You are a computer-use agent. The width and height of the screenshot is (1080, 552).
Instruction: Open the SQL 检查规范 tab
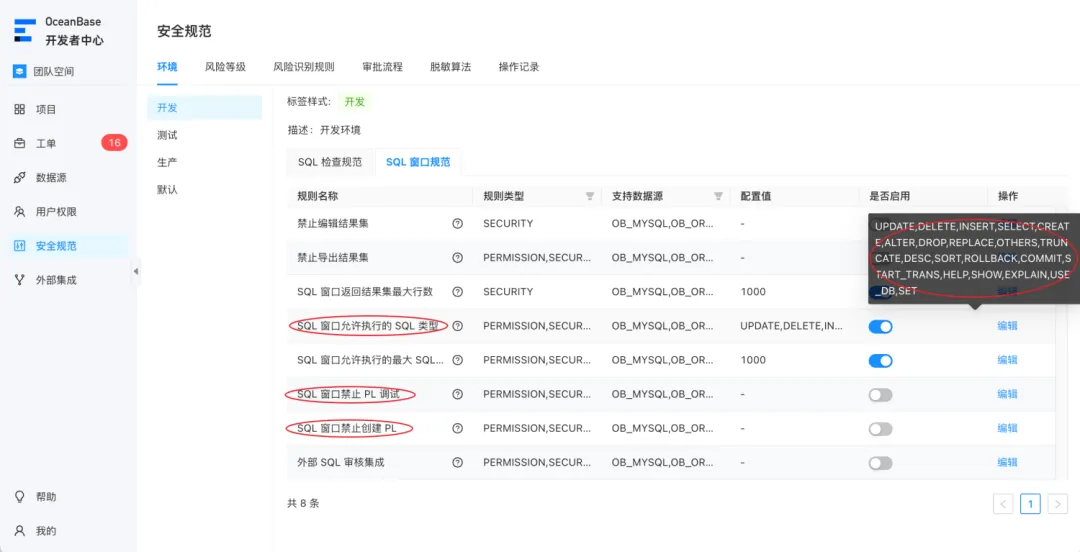(330, 162)
